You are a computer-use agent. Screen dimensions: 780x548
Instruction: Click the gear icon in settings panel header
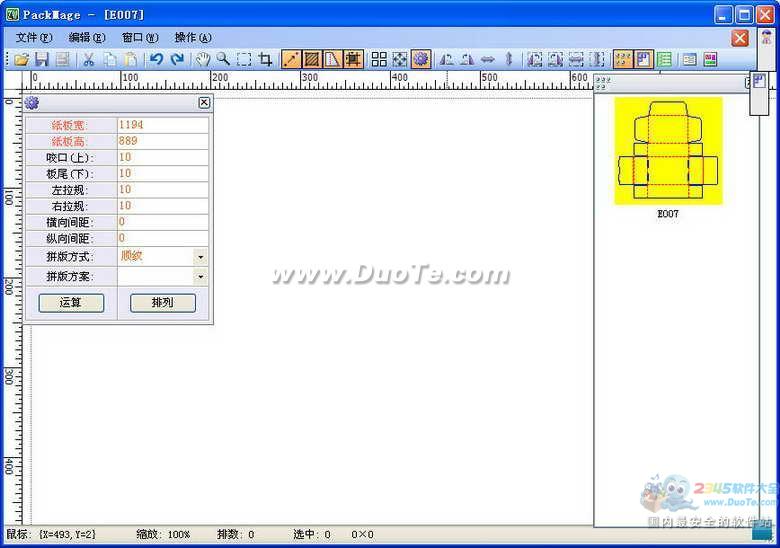32,103
